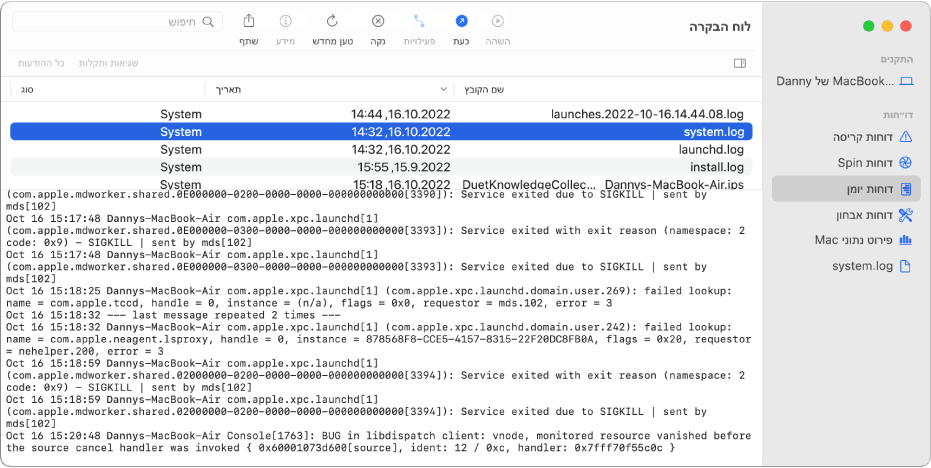Viewport: 931px width, 468px height.
Task: Toggle the sidebar pane layout icon
Action: point(740,63)
